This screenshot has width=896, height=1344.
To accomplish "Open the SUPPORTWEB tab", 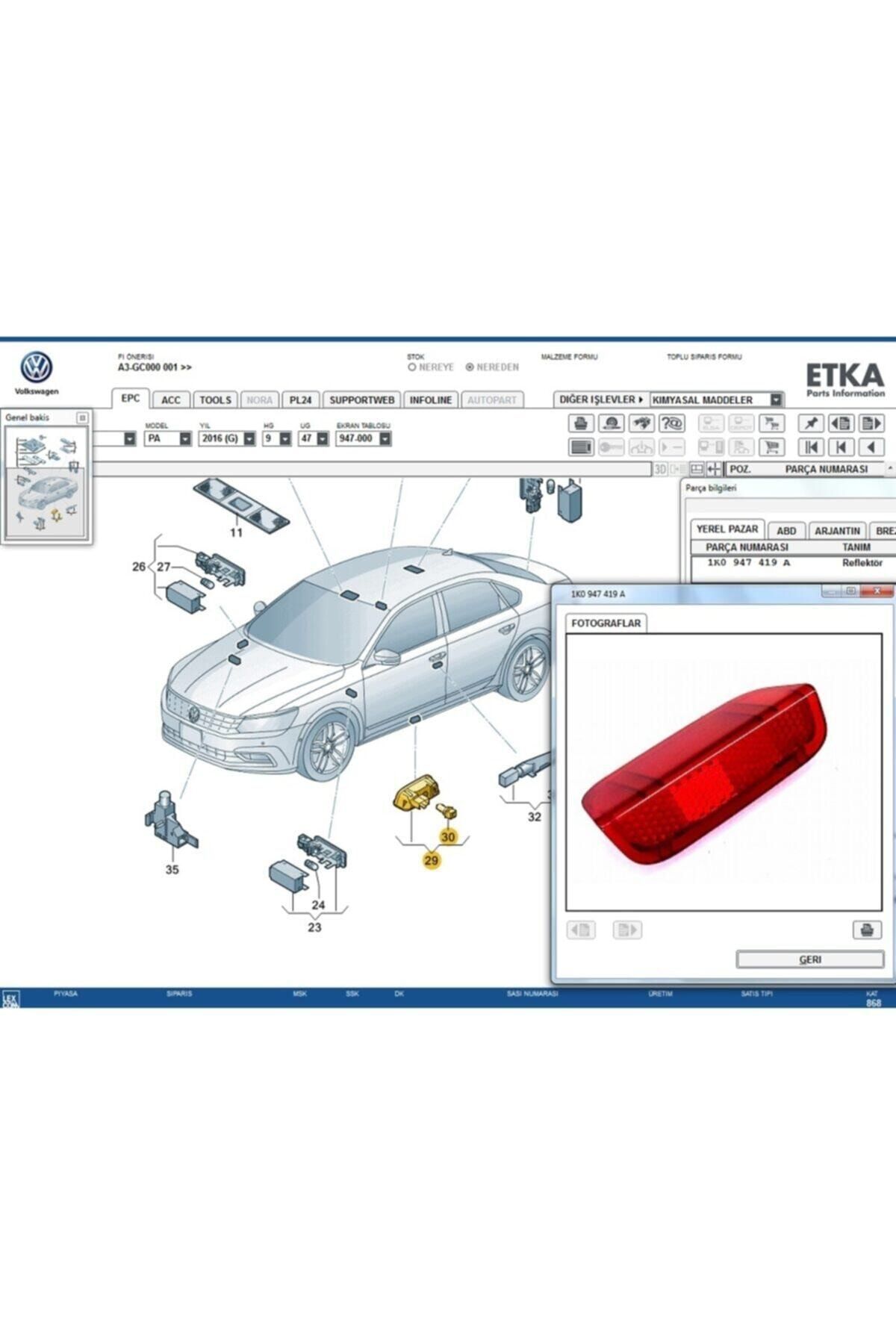I will pos(361,399).
